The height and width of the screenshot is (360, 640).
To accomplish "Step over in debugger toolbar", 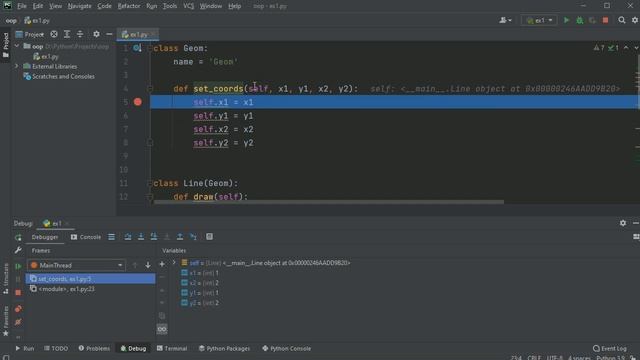I will (x=128, y=237).
